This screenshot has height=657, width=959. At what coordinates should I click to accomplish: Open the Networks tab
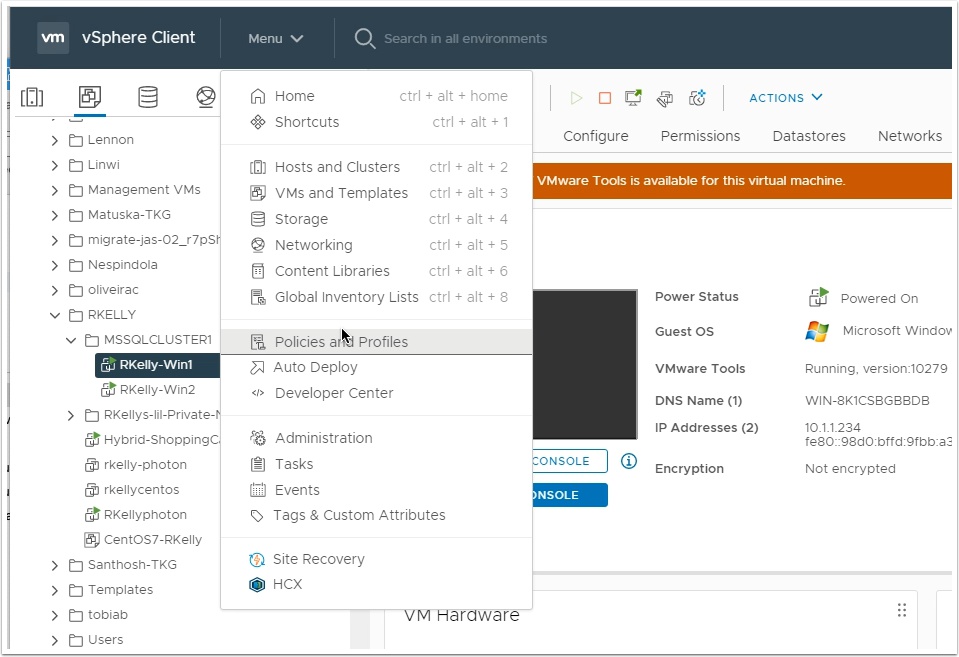pyautogui.click(x=910, y=136)
